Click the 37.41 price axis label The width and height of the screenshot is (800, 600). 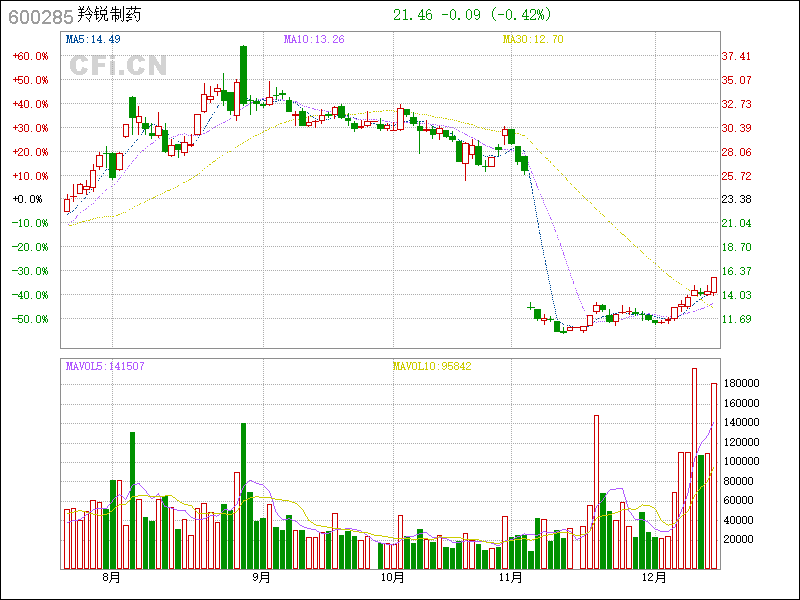(x=736, y=56)
